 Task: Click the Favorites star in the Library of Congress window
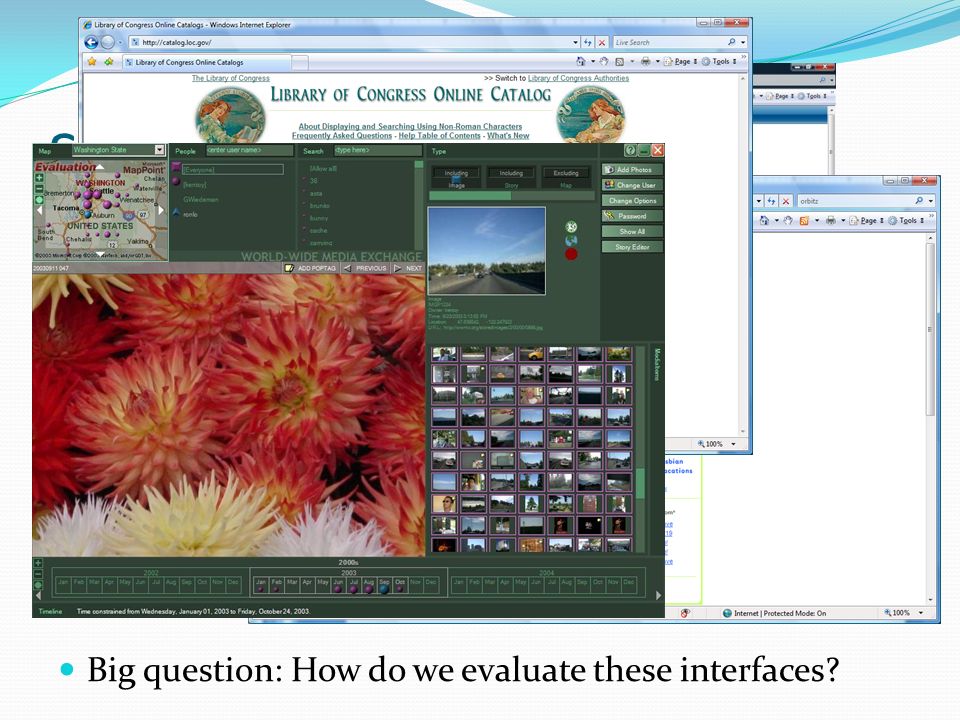92,62
